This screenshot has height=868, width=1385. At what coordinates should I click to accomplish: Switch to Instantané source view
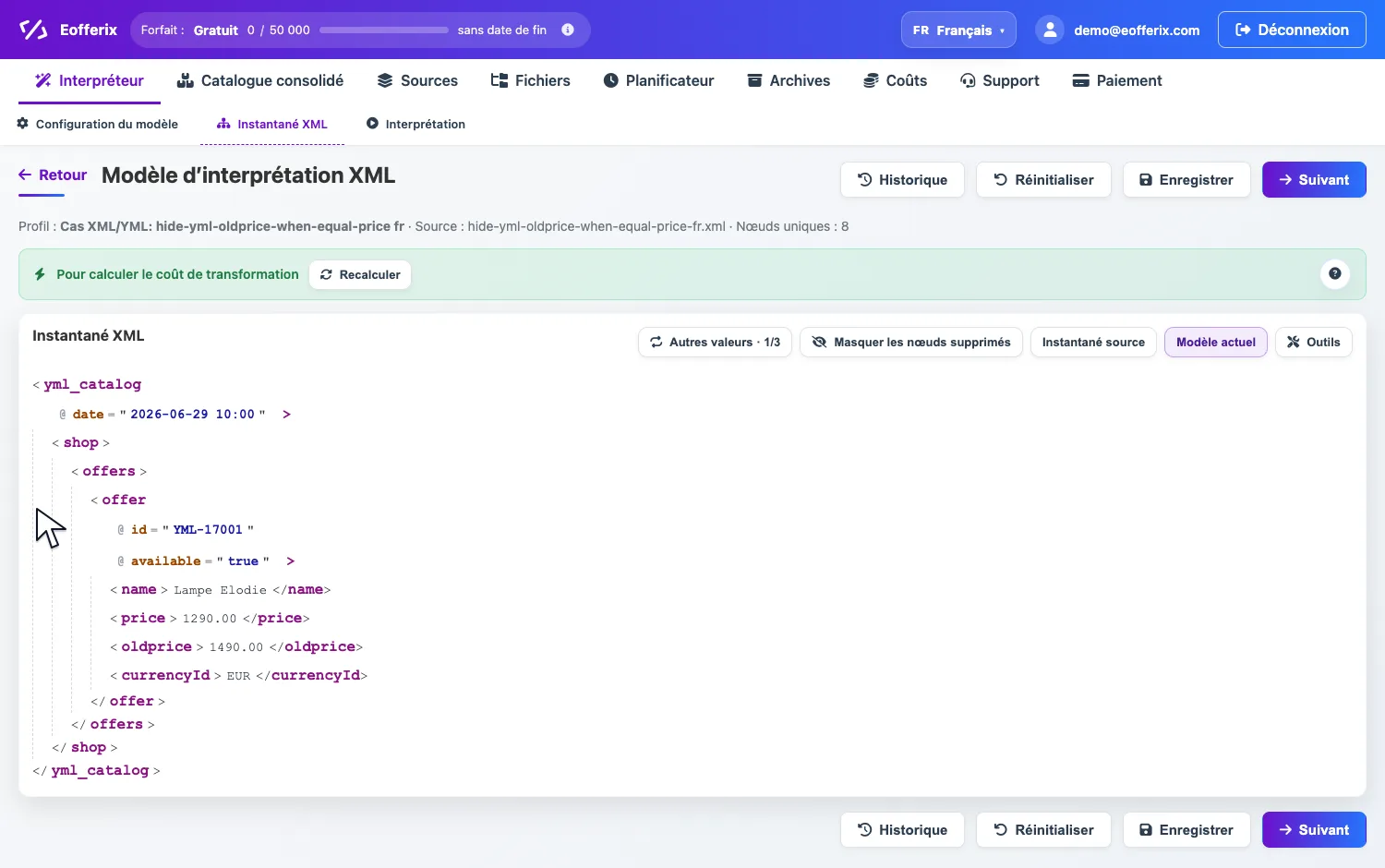[x=1093, y=342]
